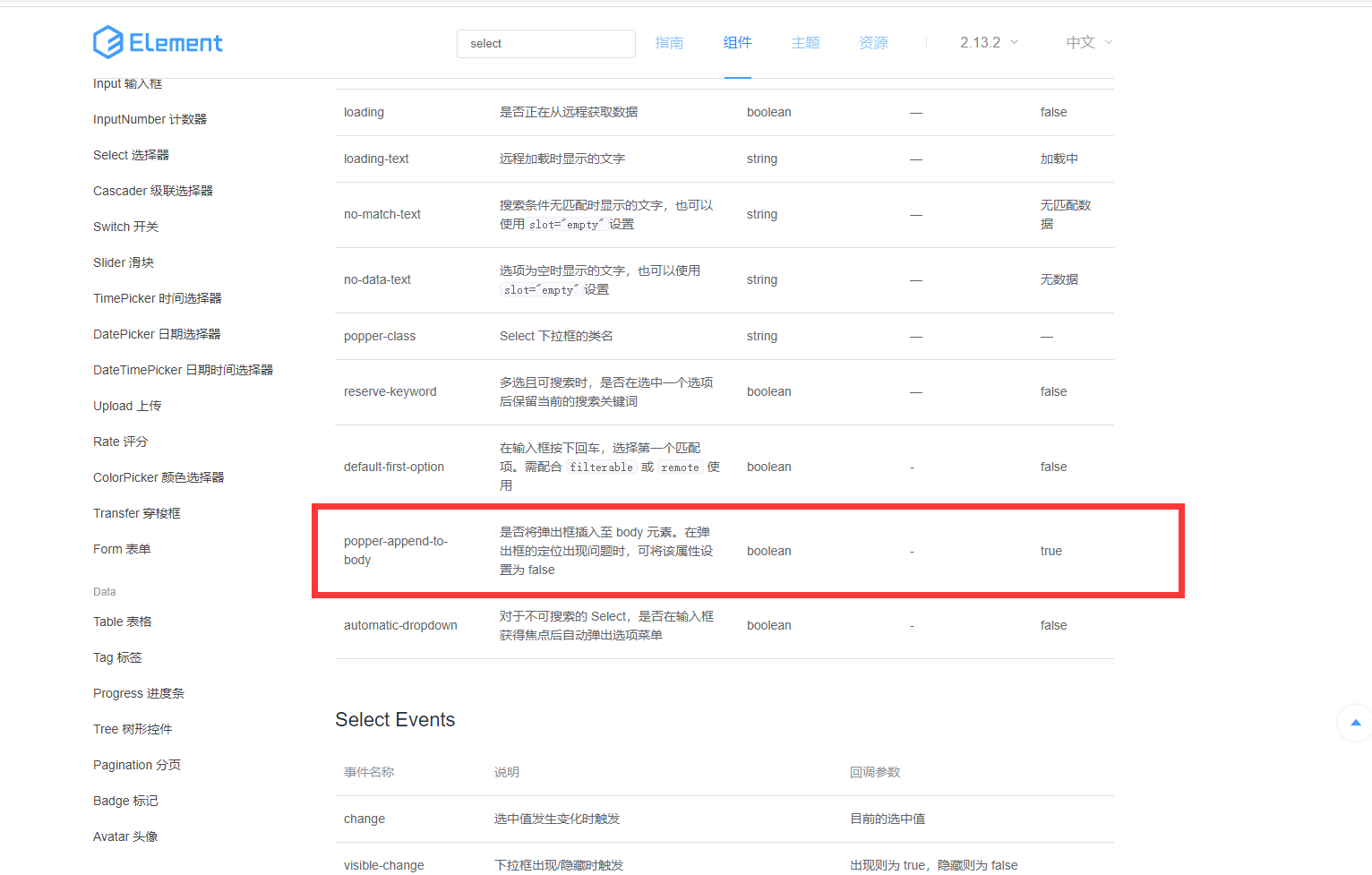Click the back-to-top arrow button

[x=1355, y=722]
